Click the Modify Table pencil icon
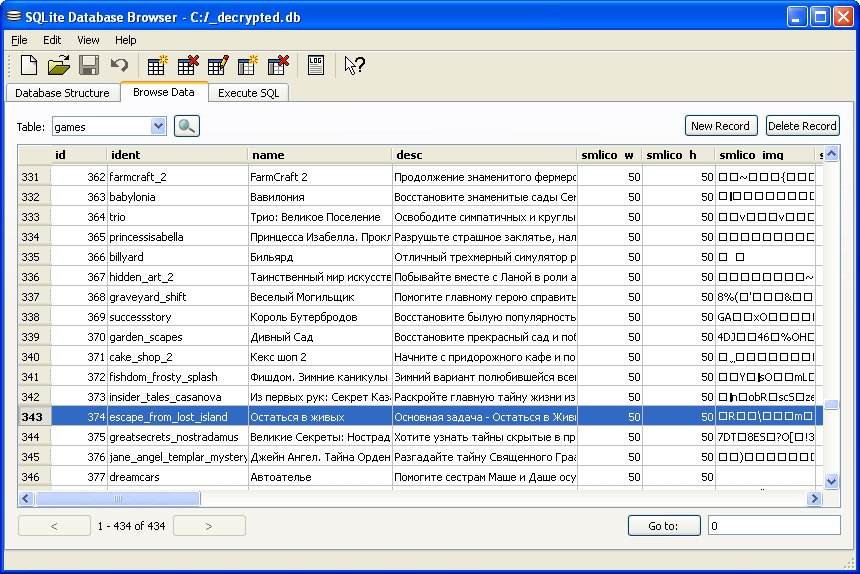Screen dimensions: 860x574 (x=217, y=65)
